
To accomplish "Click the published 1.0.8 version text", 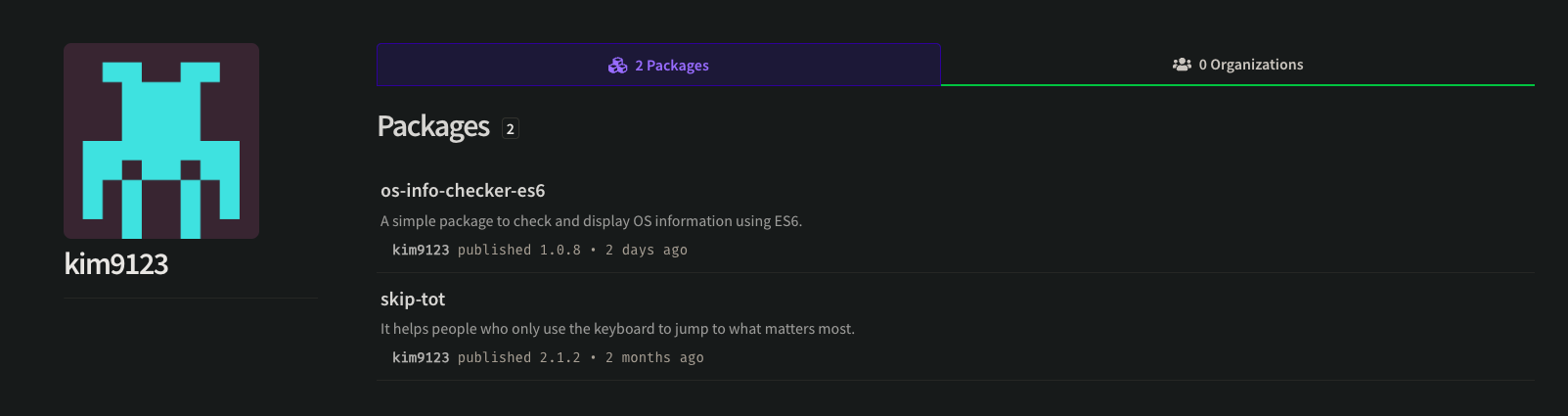I will point(519,251).
